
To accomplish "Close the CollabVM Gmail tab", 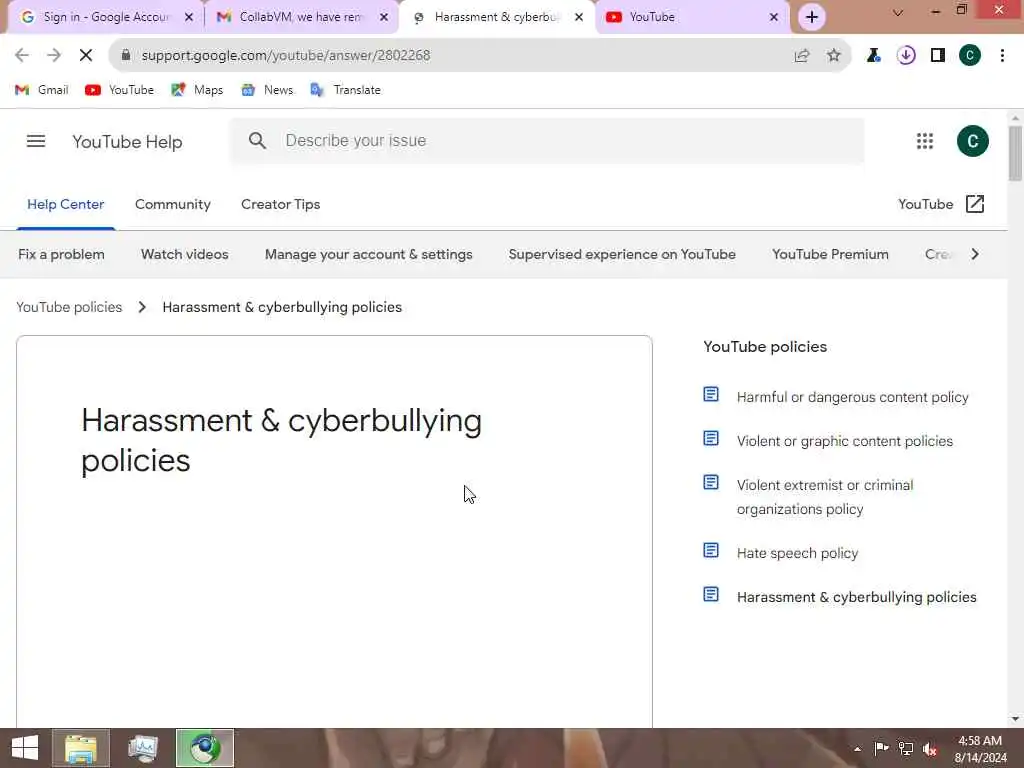I will click(384, 17).
